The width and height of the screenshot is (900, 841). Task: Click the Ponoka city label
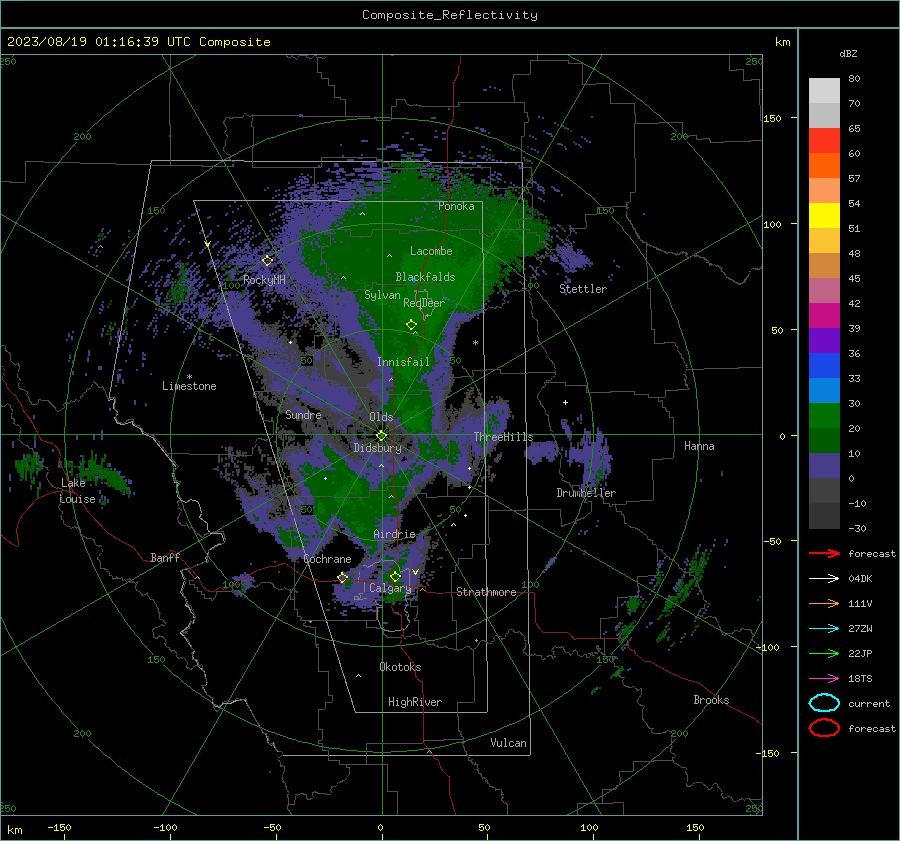point(456,206)
